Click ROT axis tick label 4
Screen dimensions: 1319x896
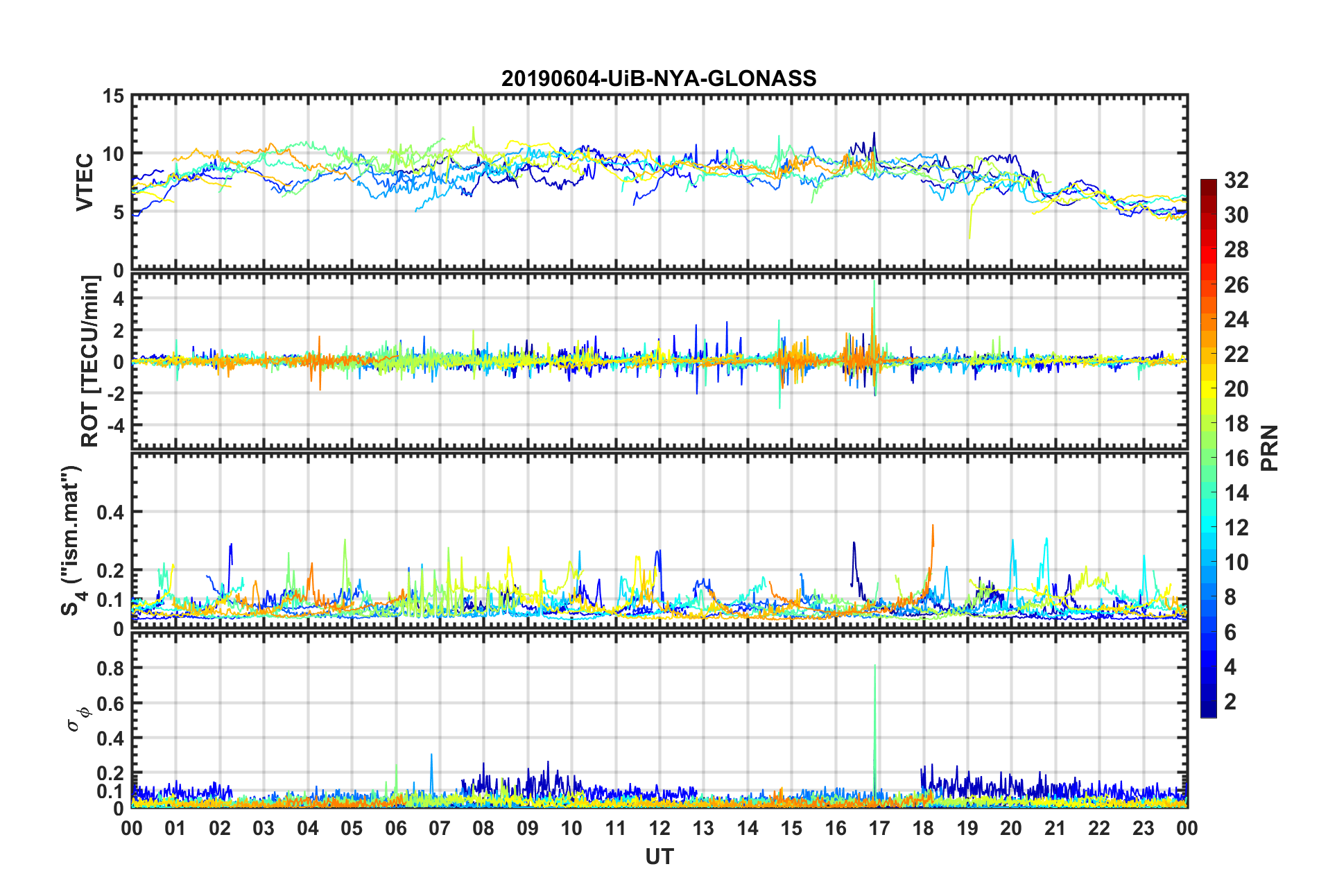coord(118,299)
